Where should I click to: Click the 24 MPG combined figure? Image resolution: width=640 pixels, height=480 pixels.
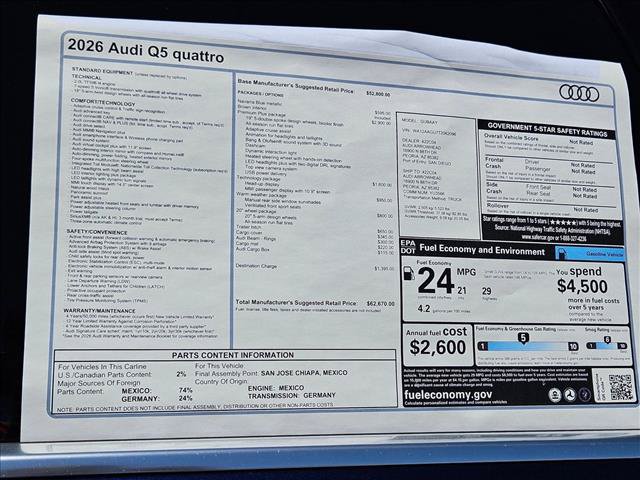point(436,281)
